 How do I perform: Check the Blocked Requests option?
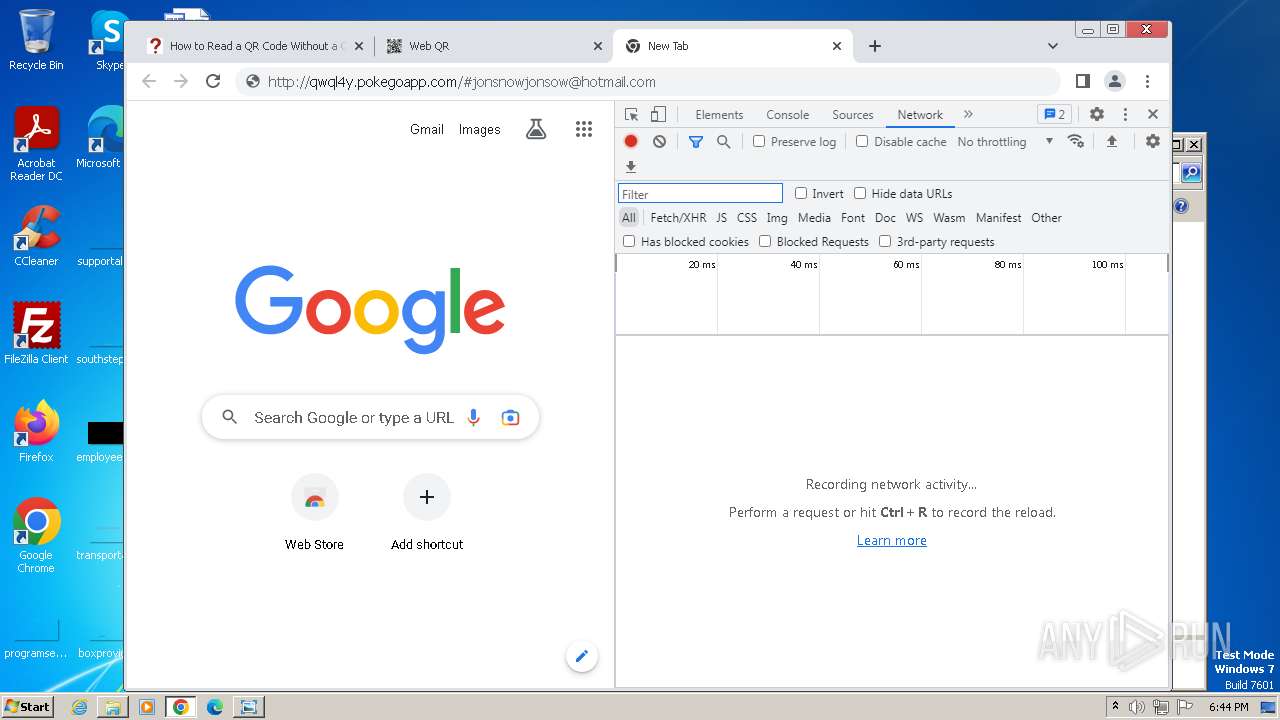[765, 241]
